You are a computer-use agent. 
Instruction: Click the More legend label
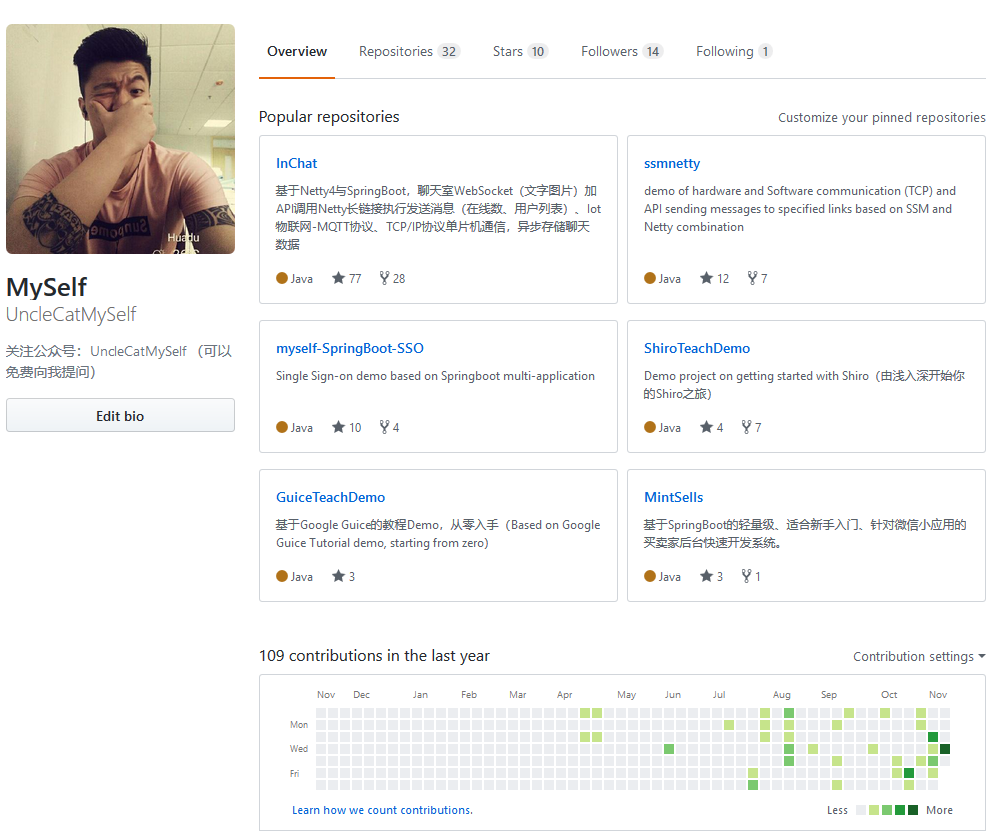(939, 810)
